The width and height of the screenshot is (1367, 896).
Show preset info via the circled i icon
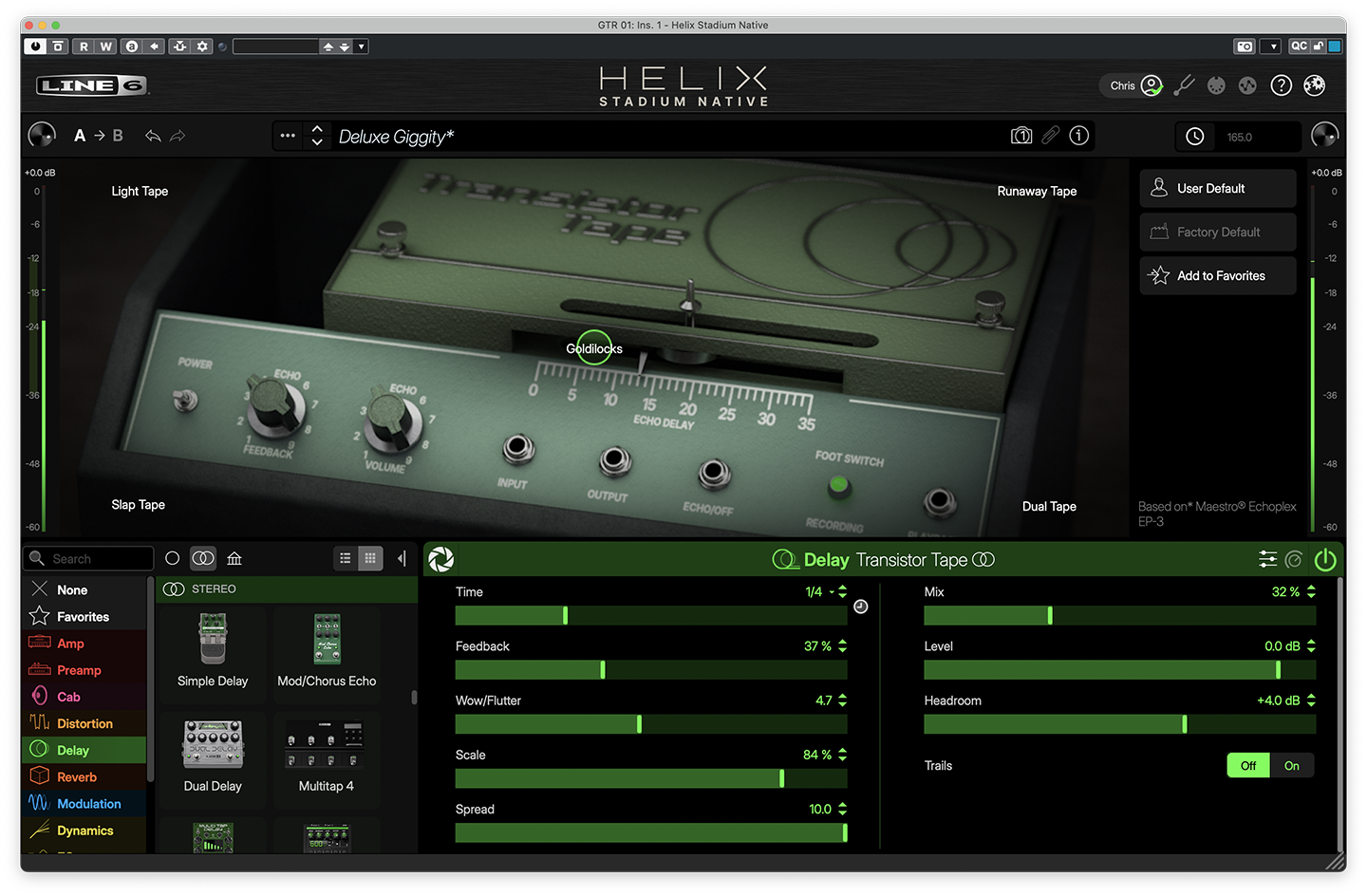click(1078, 136)
